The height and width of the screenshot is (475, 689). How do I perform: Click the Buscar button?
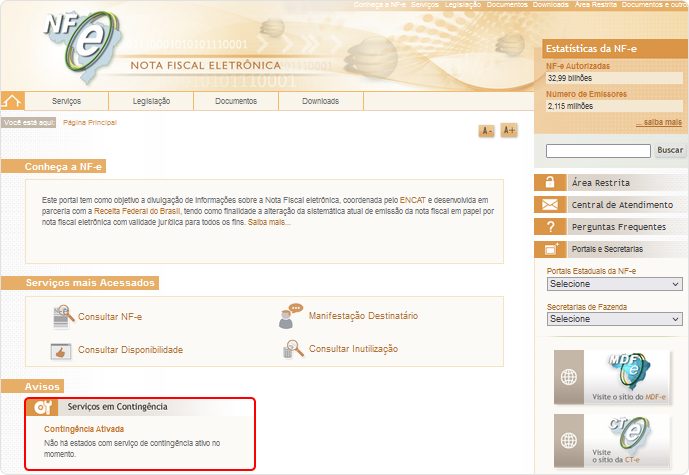coord(670,150)
